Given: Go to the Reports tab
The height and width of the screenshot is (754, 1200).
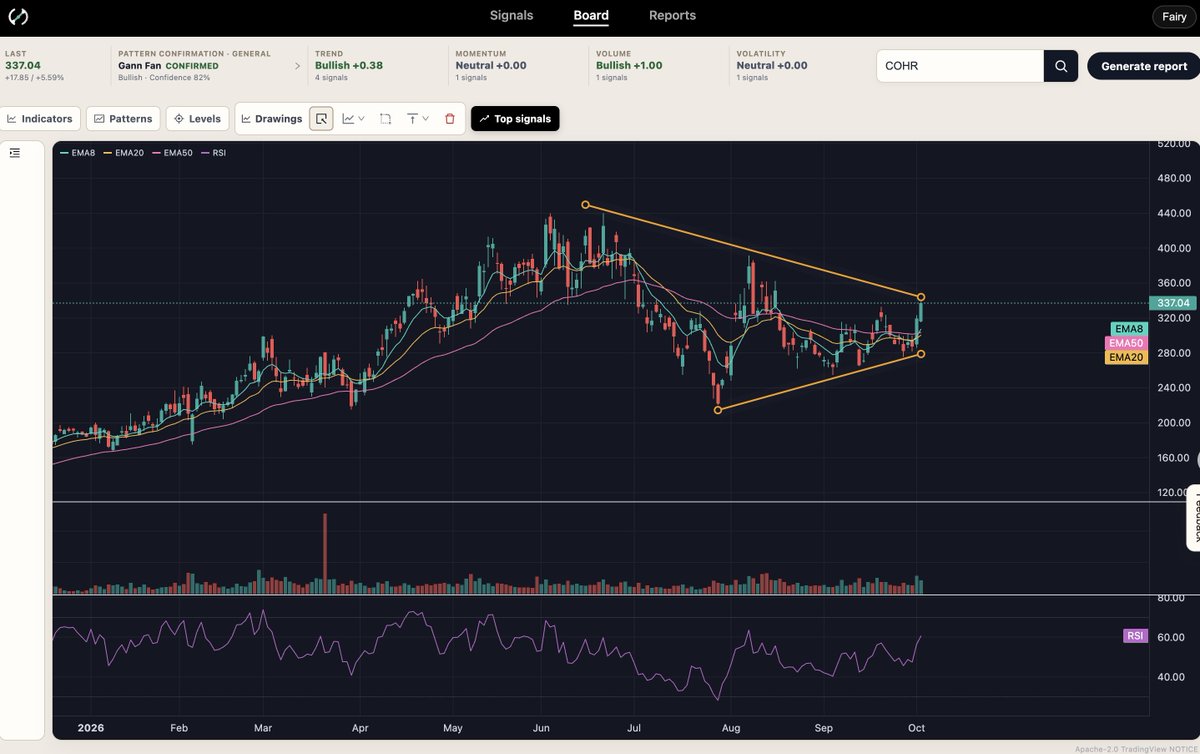Looking at the screenshot, I should (672, 16).
